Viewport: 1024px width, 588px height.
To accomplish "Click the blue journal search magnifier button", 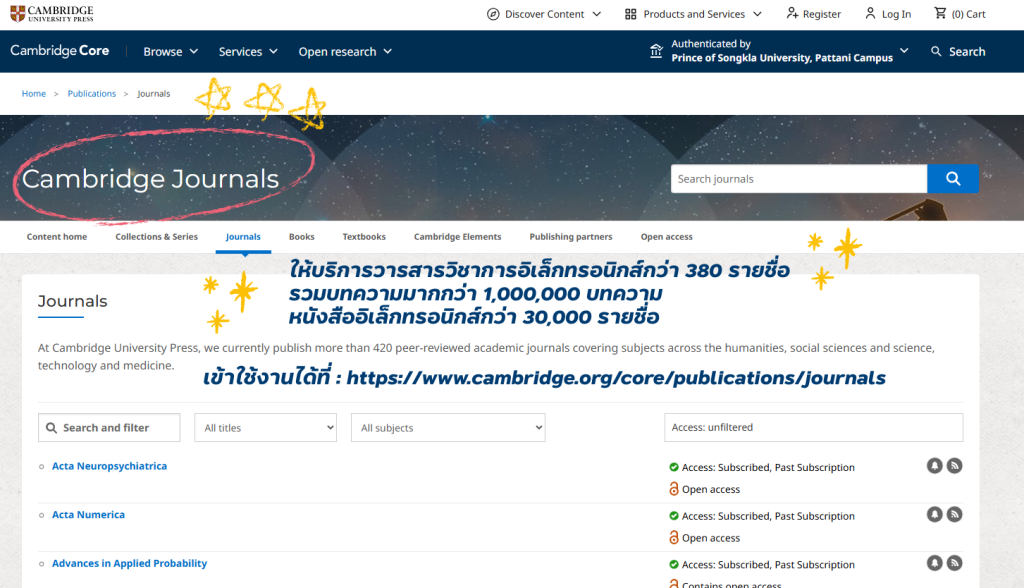I will click(x=952, y=179).
